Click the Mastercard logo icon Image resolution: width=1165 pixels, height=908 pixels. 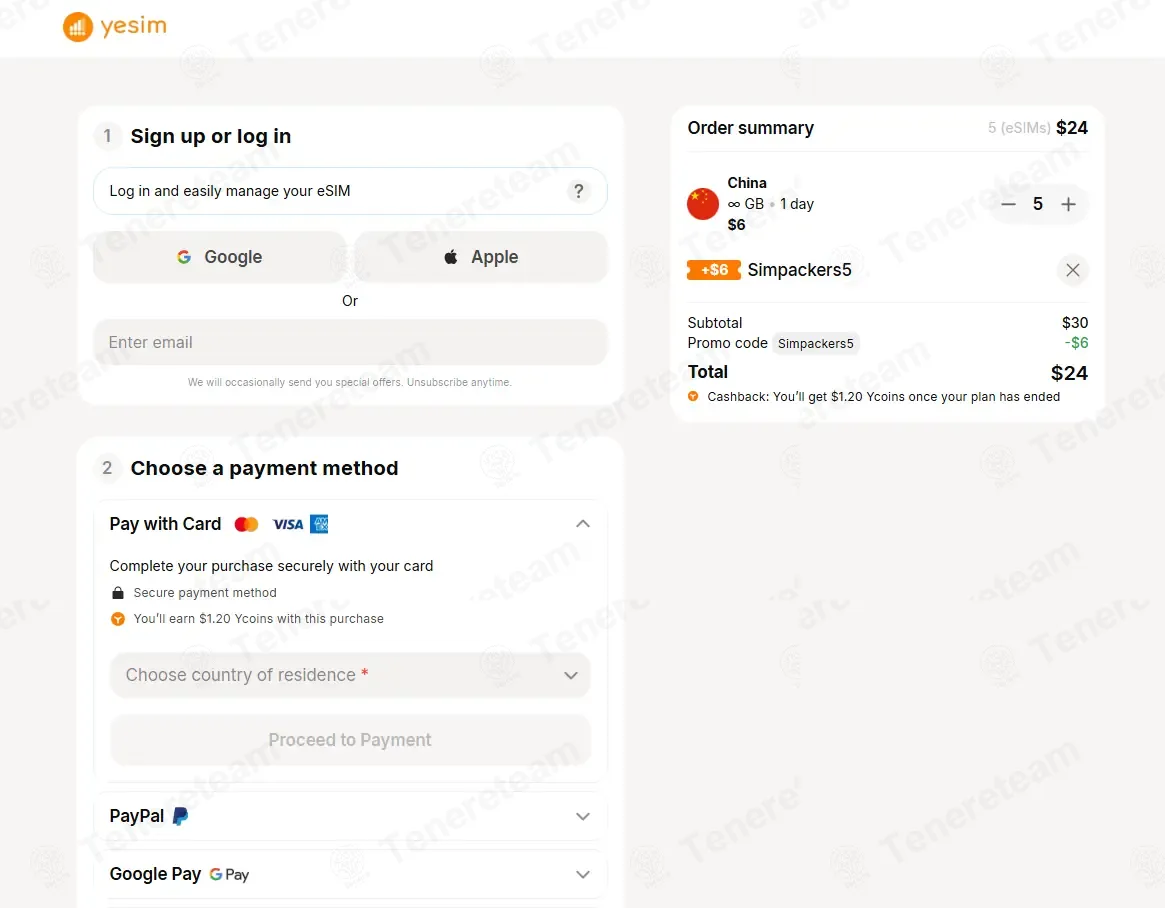[246, 525]
